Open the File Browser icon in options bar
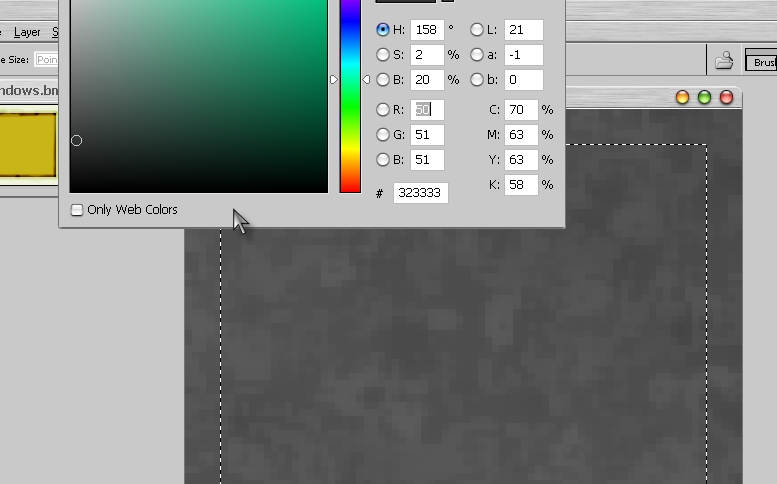The height and width of the screenshot is (484, 777). tap(724, 61)
